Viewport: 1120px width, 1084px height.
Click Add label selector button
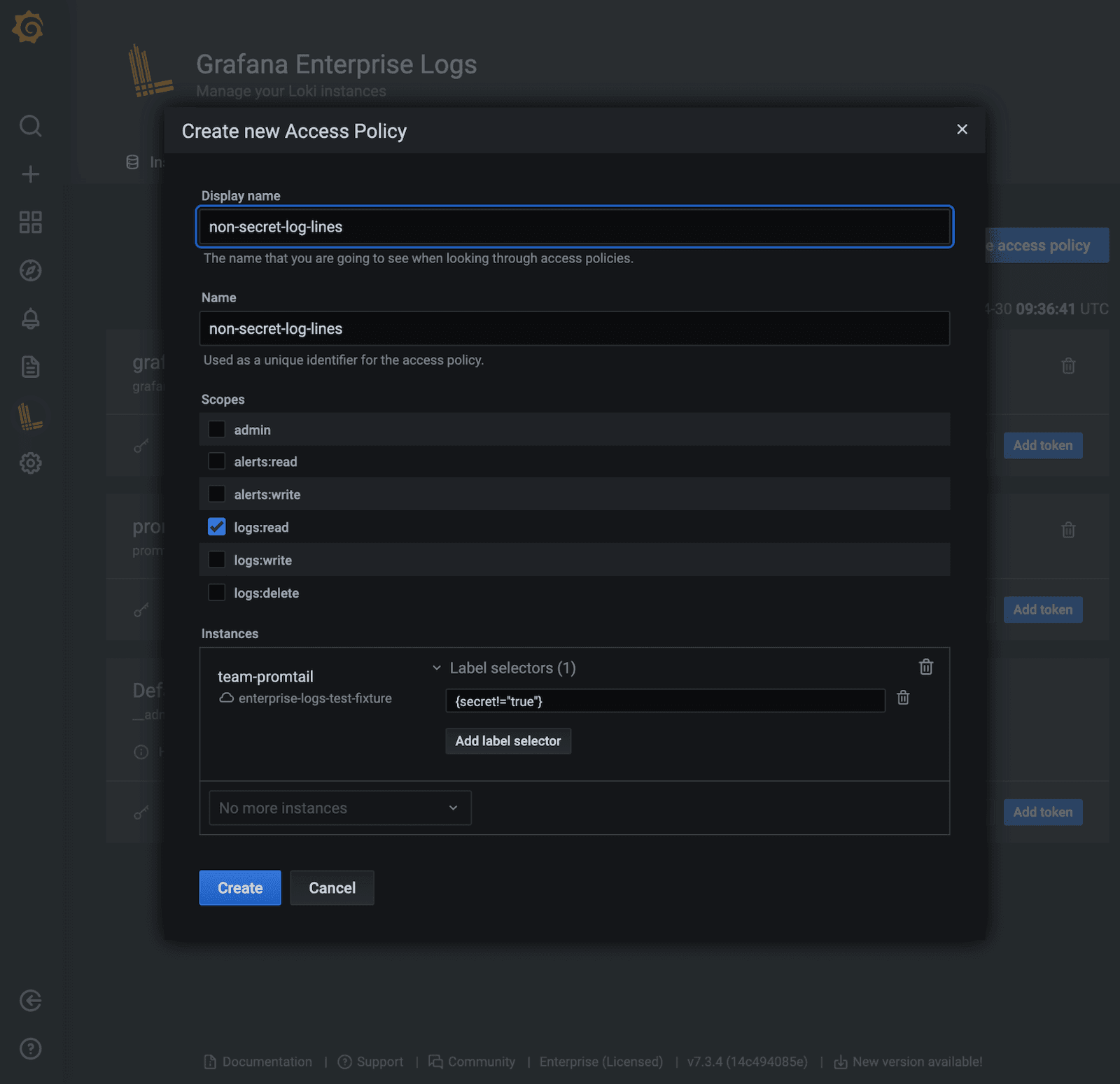507,741
